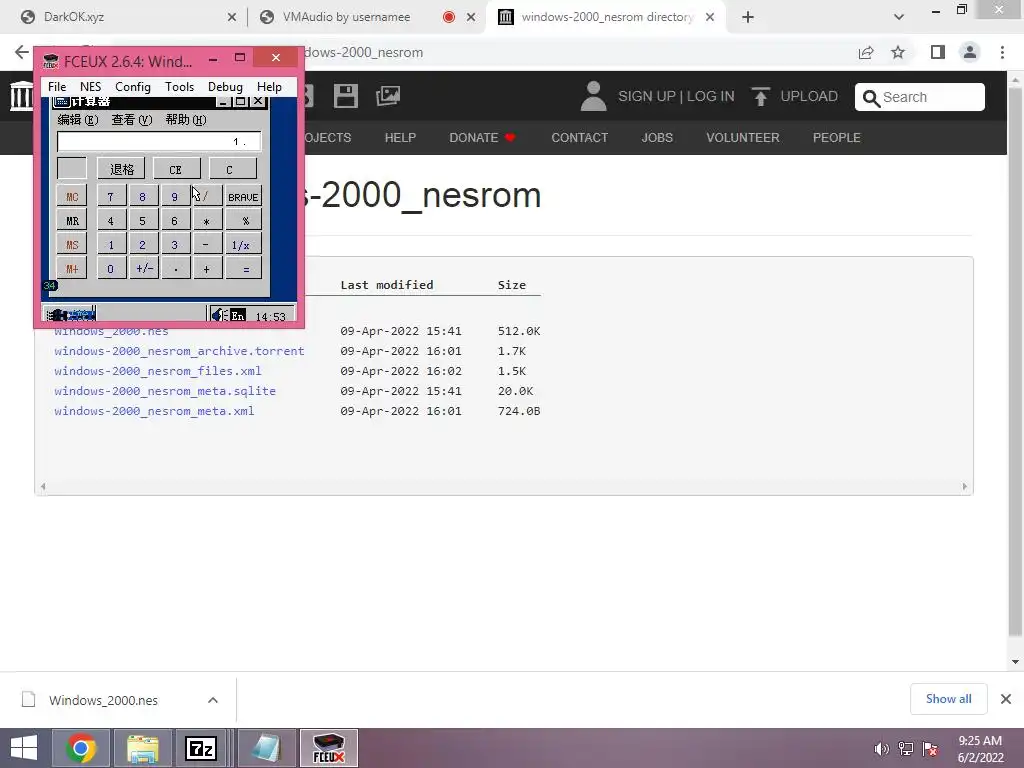Click the calculator C button
This screenshot has width=1024, height=768.
tap(232, 169)
